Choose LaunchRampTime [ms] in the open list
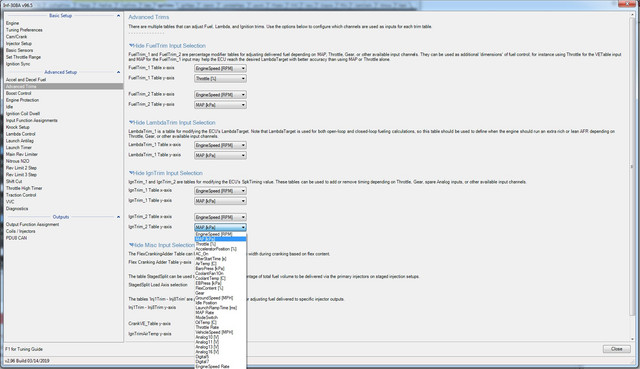This screenshot has height=369, width=640. (220, 308)
